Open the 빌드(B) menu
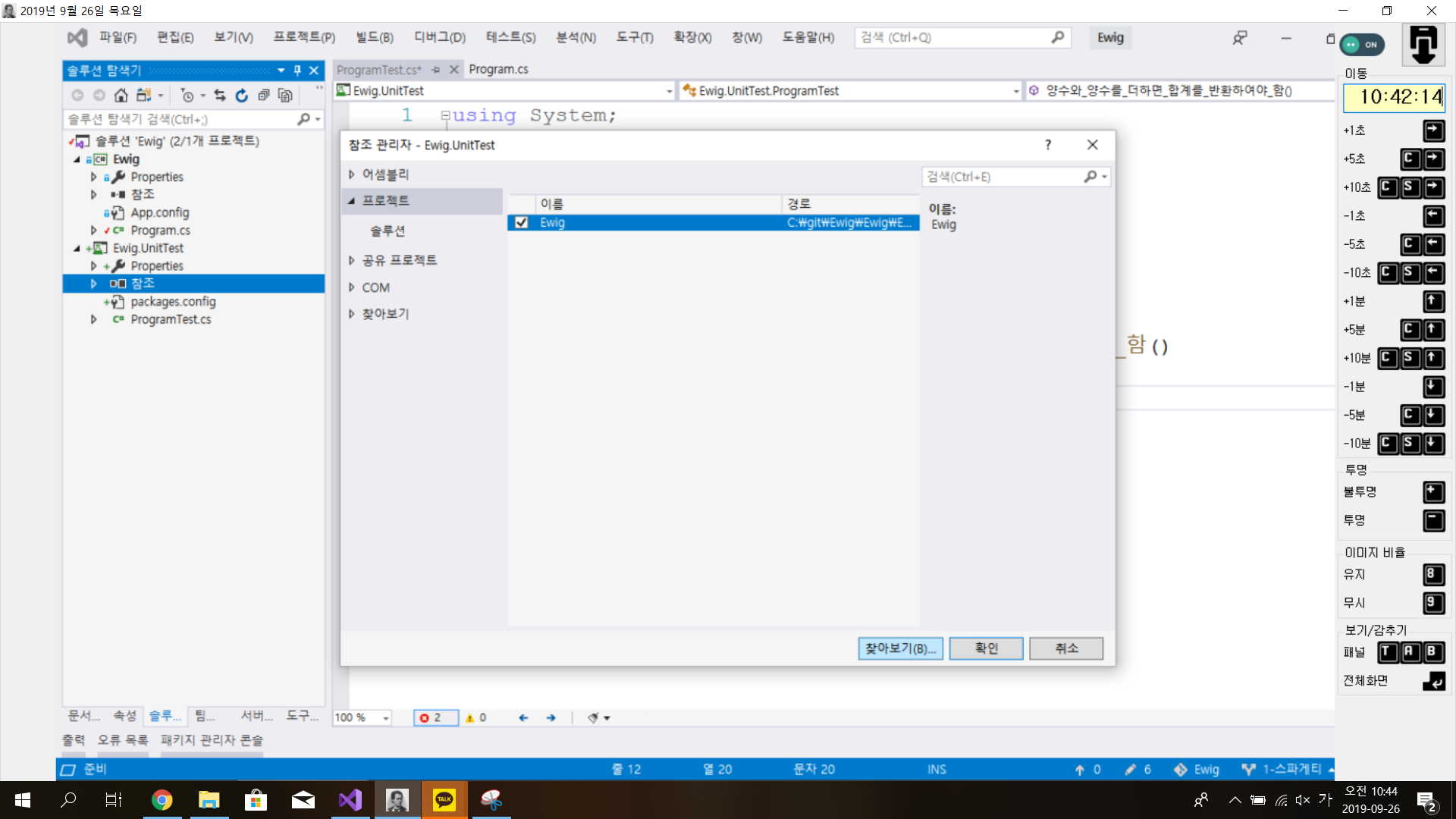The height and width of the screenshot is (819, 1456). (375, 37)
